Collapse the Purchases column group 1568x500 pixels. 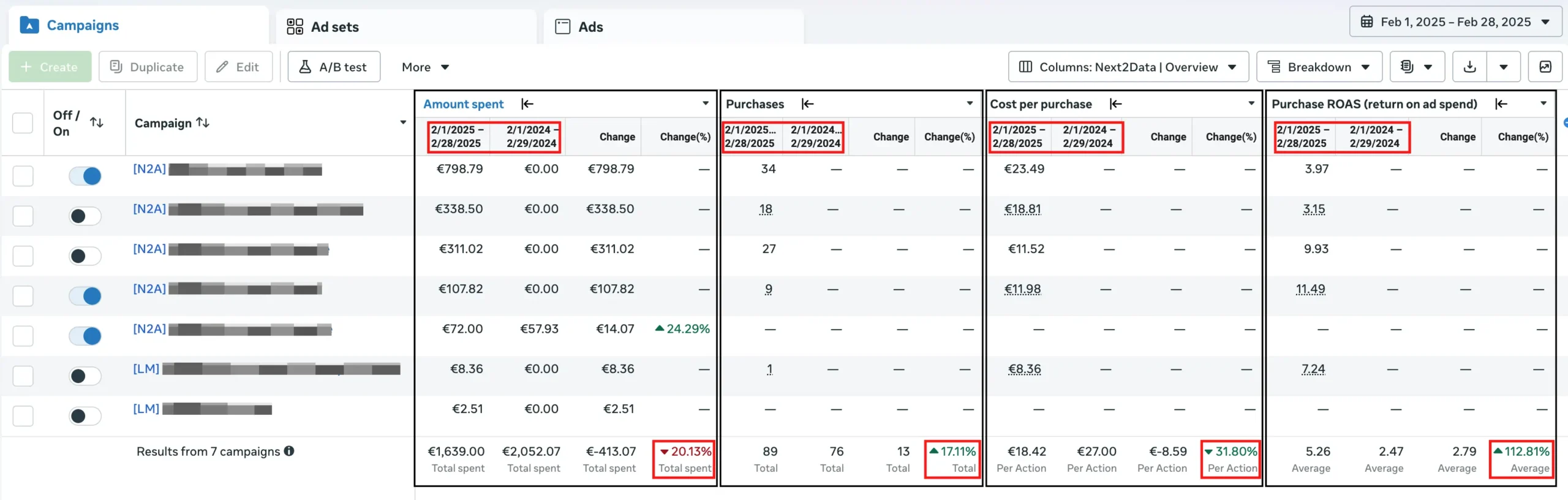[808, 104]
